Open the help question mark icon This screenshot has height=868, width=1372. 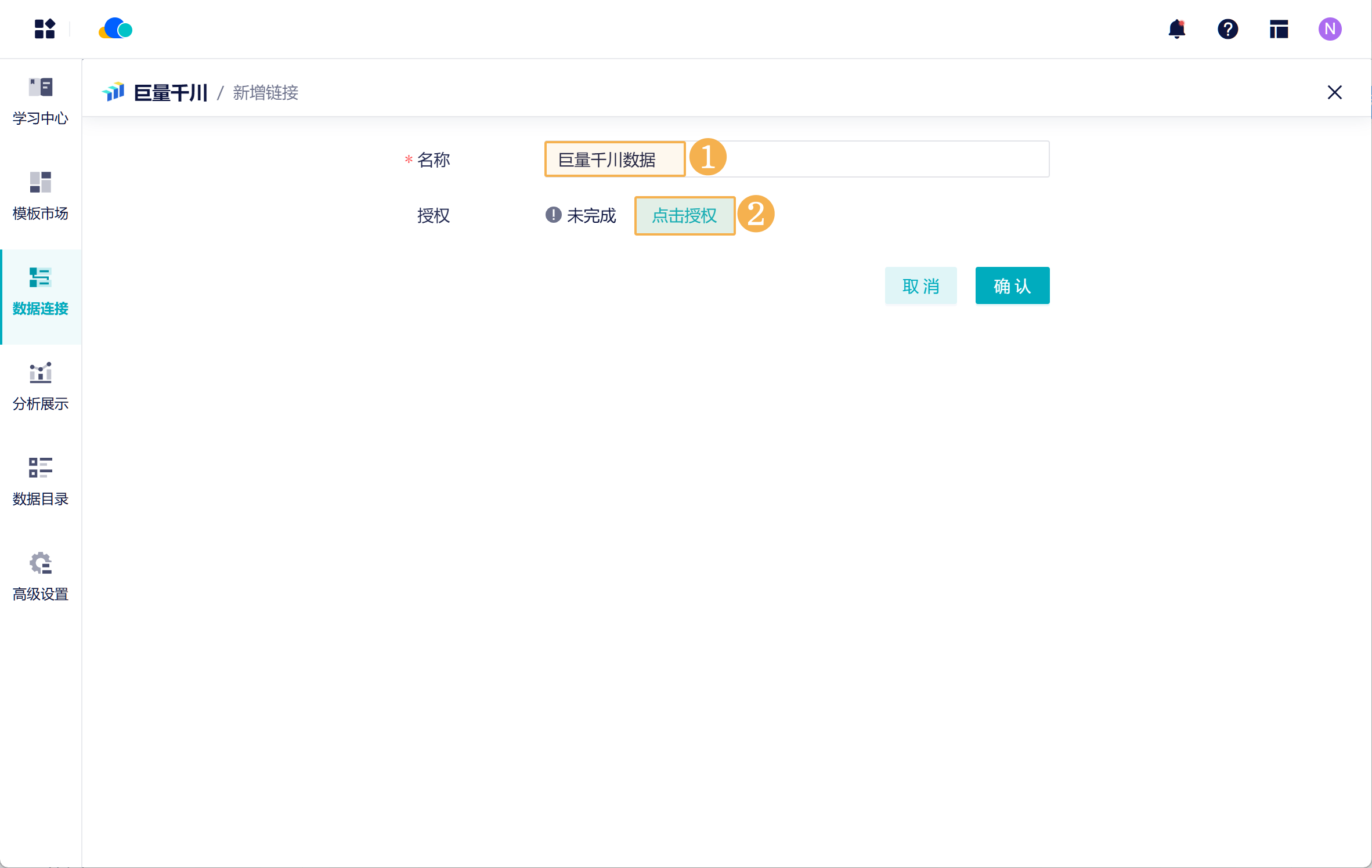click(x=1227, y=29)
